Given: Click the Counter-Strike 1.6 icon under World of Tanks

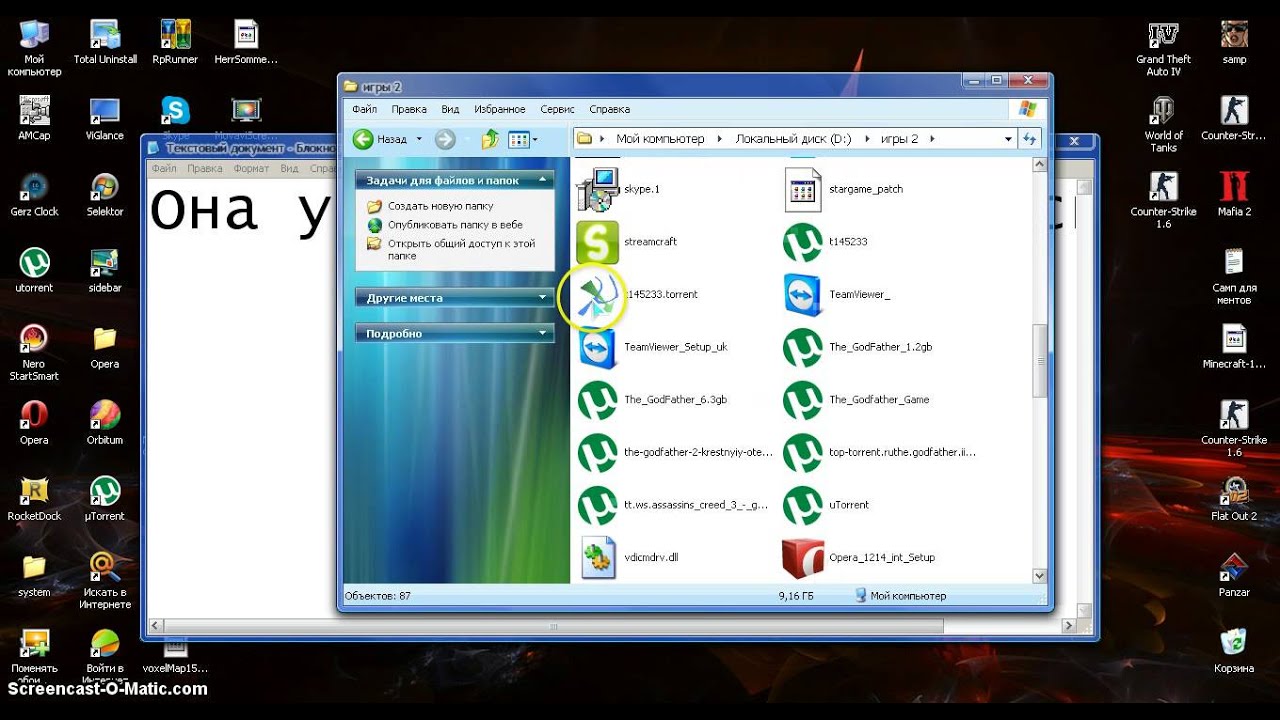Looking at the screenshot, I should click(1164, 199).
